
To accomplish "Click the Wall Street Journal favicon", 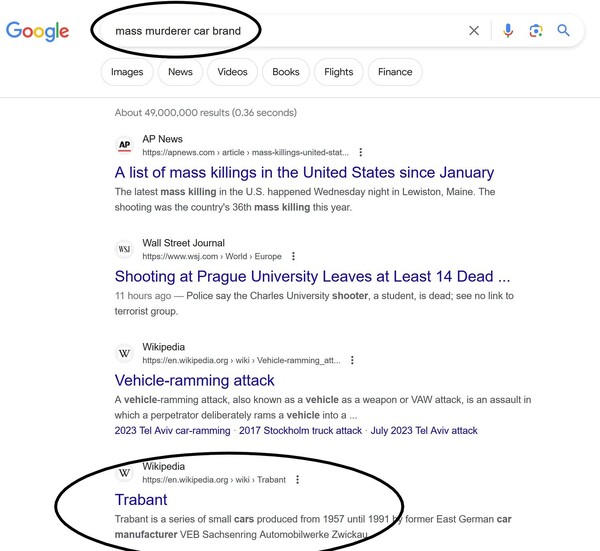I will coord(125,249).
